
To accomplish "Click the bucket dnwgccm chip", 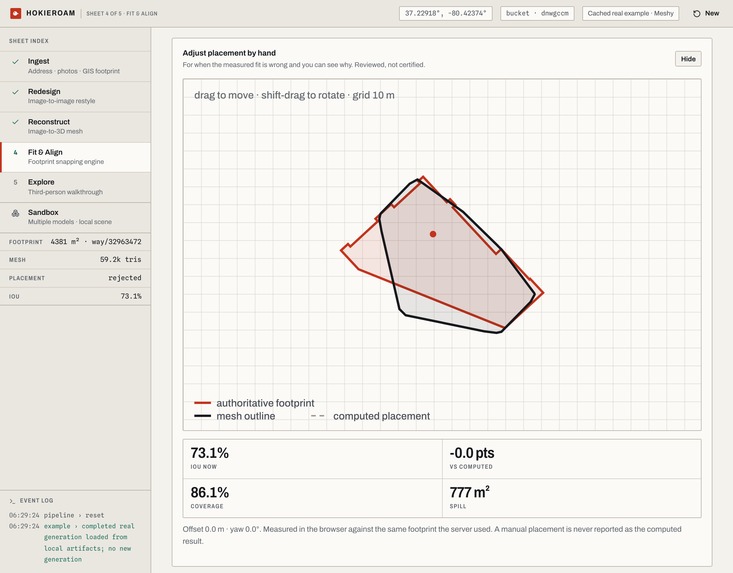I will tap(537, 14).
